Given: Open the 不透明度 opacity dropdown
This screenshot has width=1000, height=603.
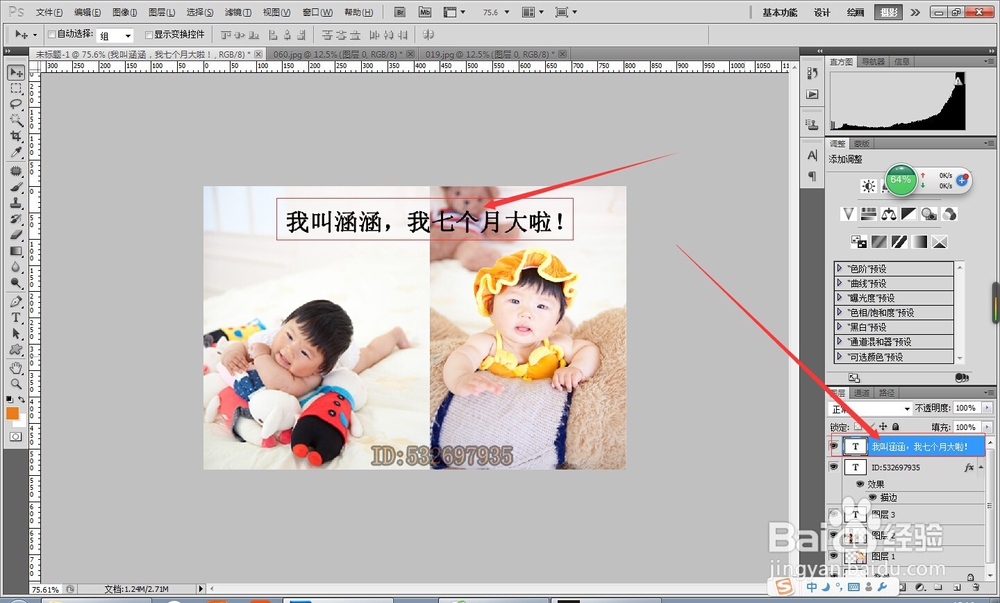Looking at the screenshot, I should coord(986,408).
